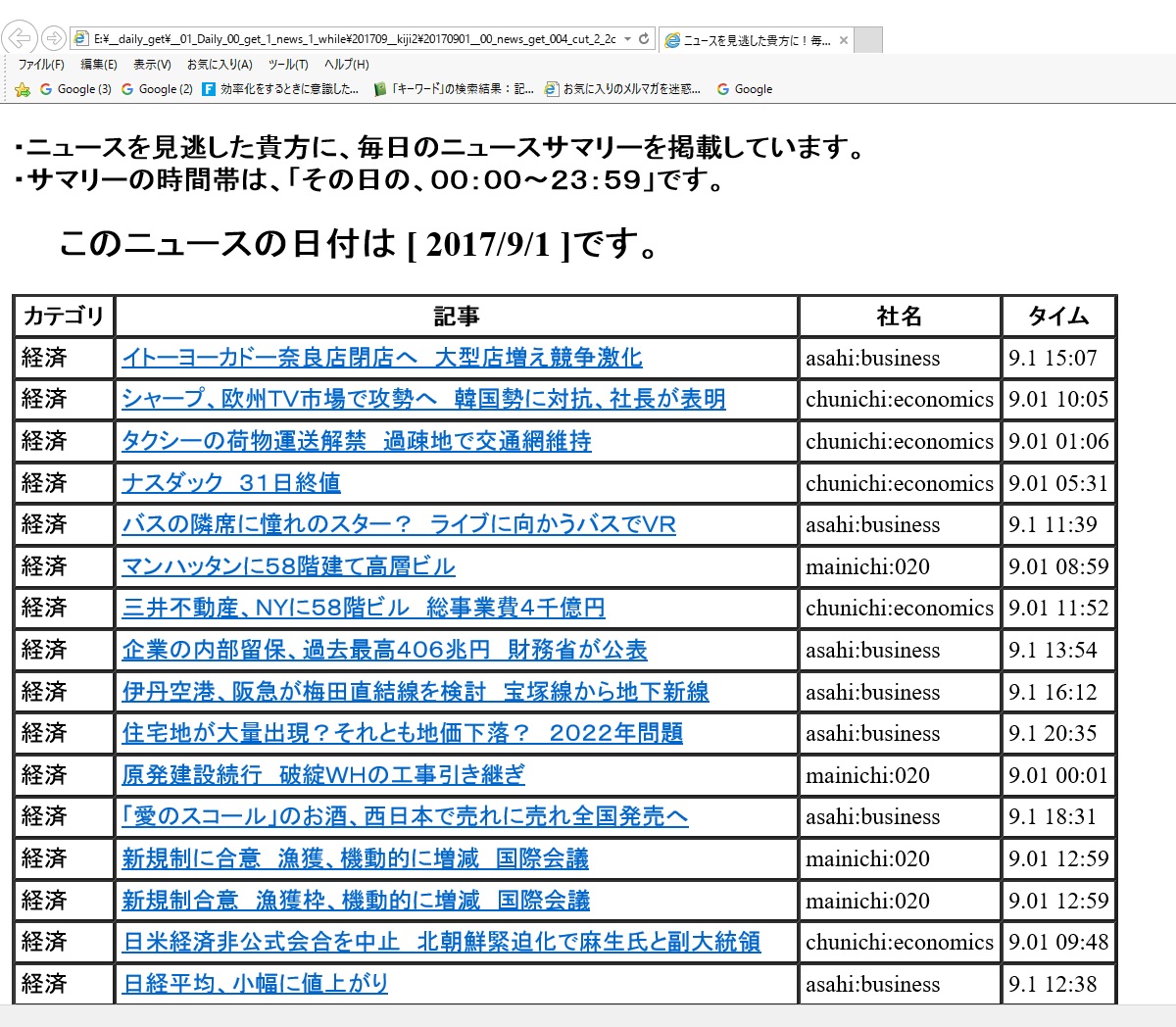
Task: Open the Google (2) favorite
Action: [157, 89]
